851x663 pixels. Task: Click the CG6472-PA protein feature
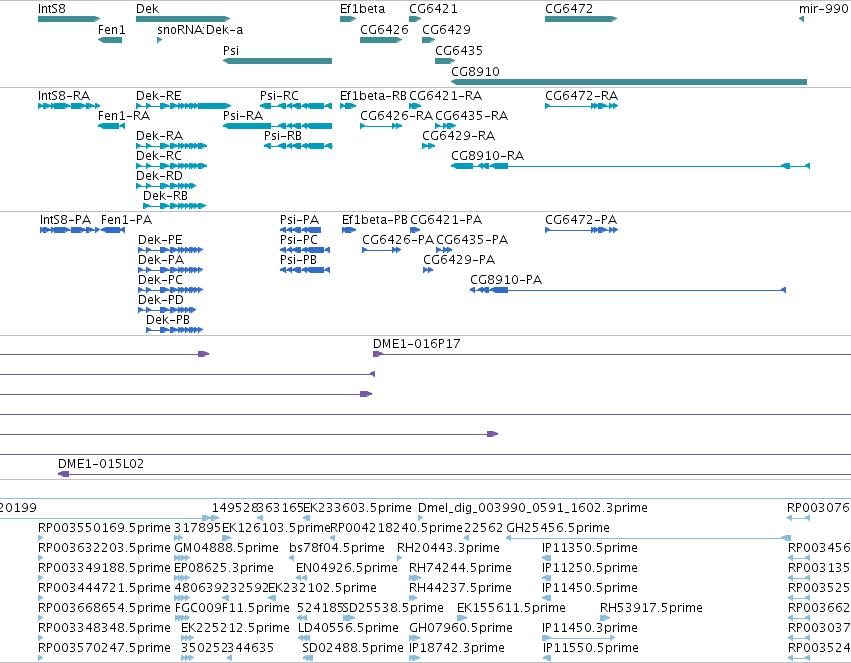581,230
